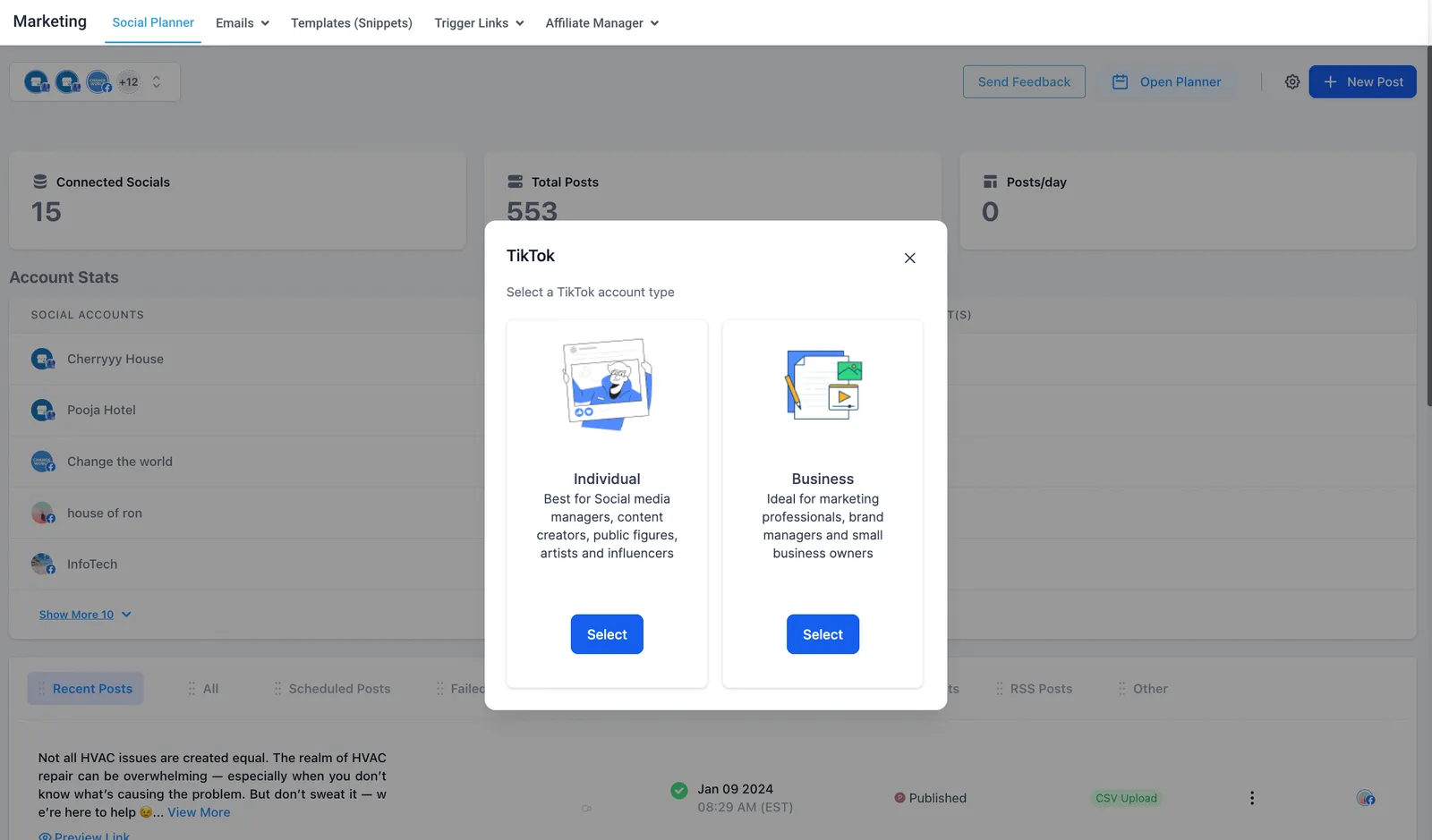Open the Trigger Links dropdown
The image size is (1432, 840).
[479, 23]
